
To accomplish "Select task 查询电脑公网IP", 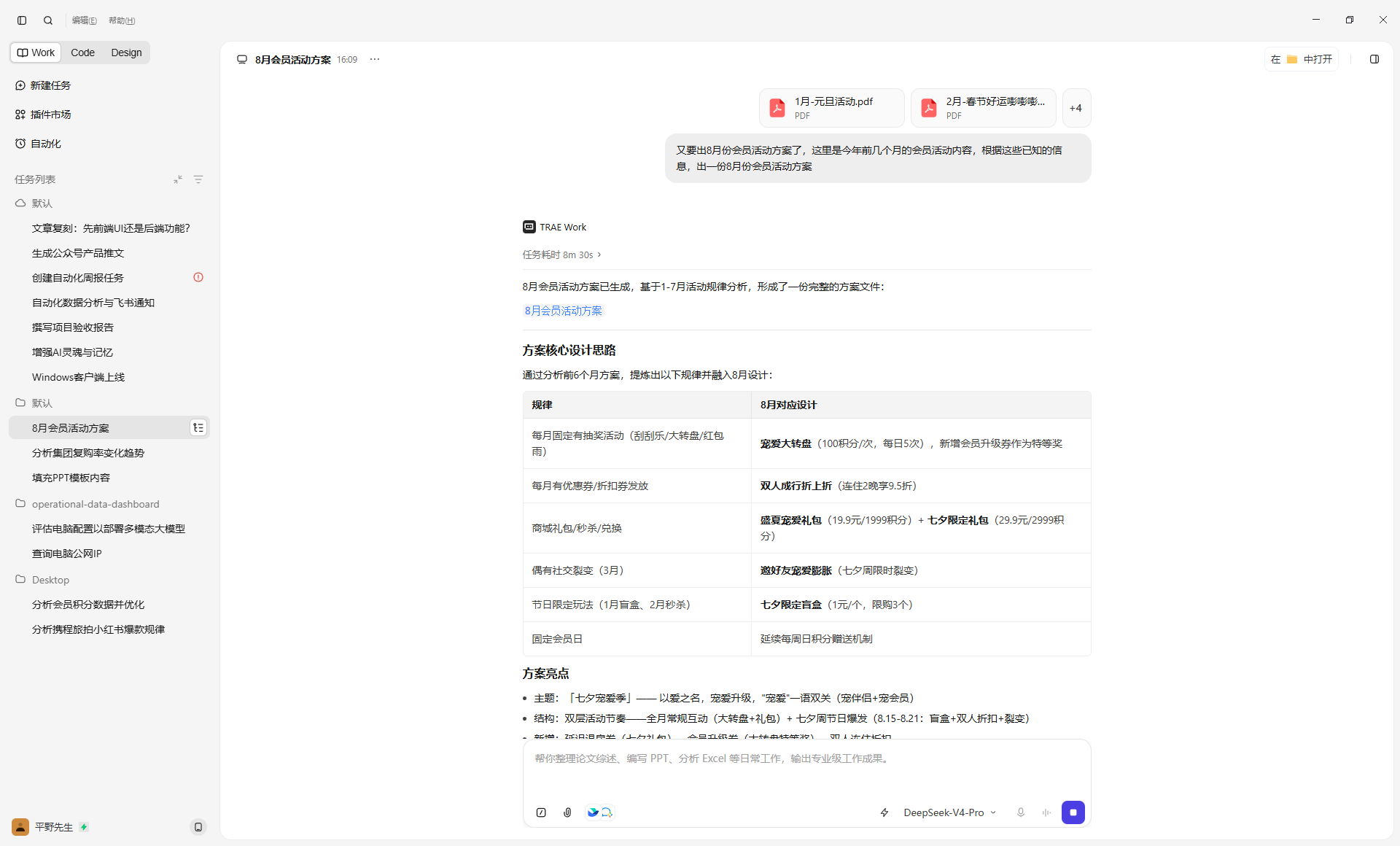I will pos(109,554).
